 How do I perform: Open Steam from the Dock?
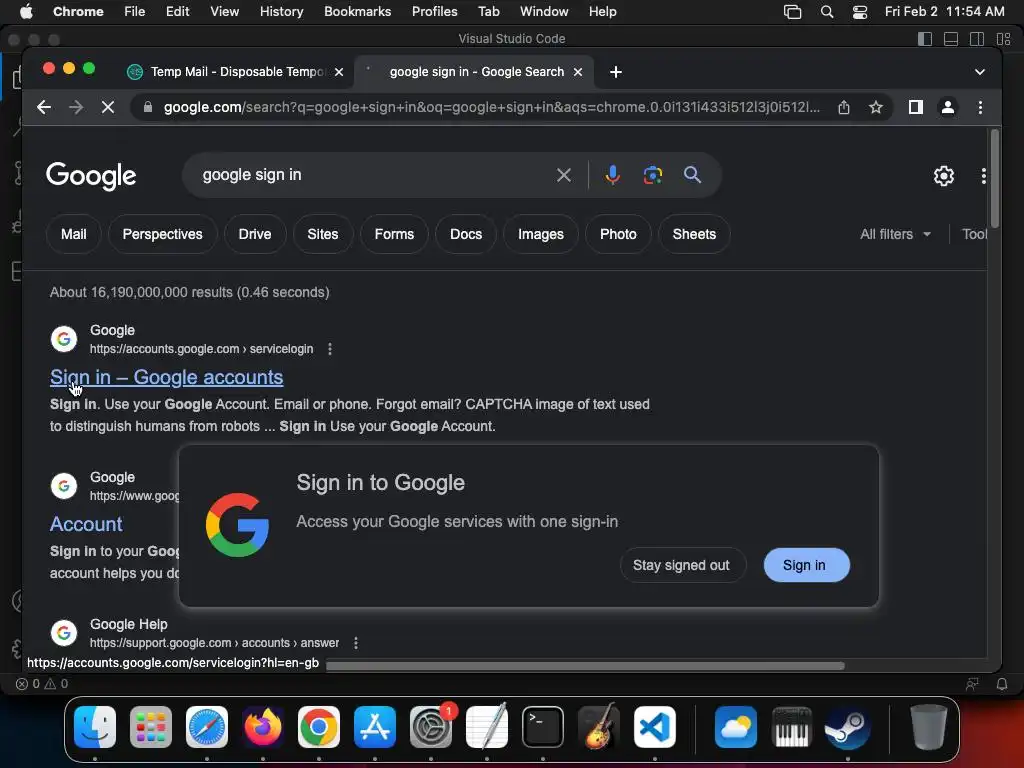click(x=848, y=727)
